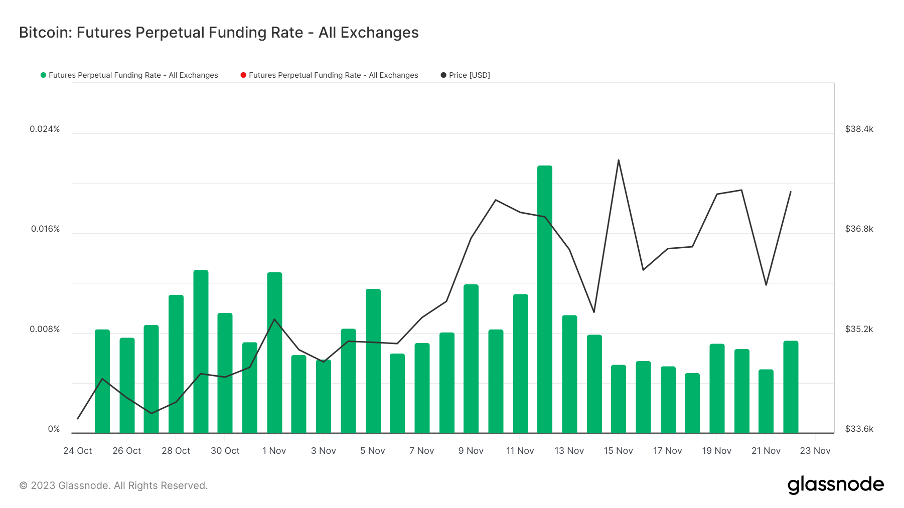This screenshot has width=904, height=508.
Task: Click the $38.4k right axis label
Action: coord(859,130)
